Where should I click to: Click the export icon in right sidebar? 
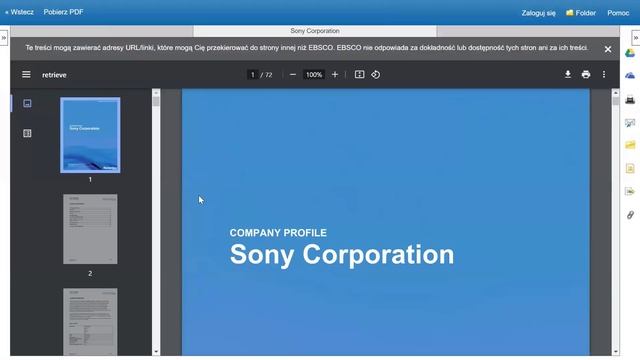(x=630, y=191)
